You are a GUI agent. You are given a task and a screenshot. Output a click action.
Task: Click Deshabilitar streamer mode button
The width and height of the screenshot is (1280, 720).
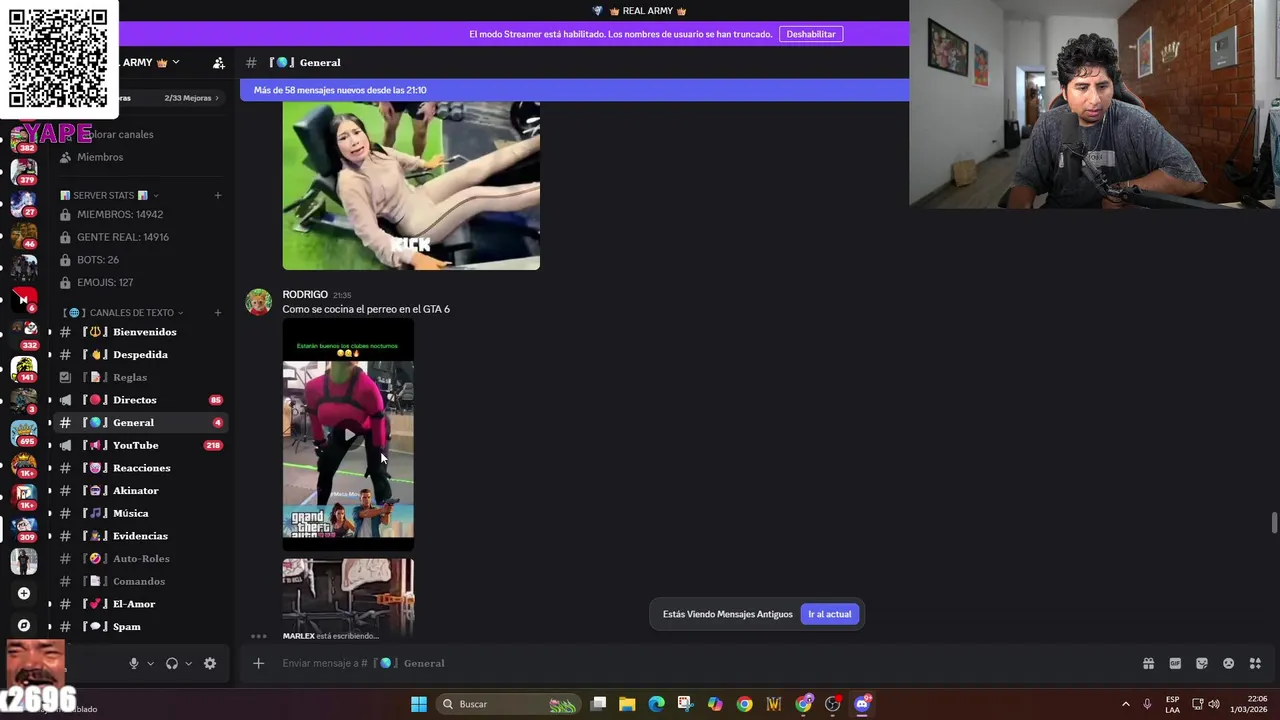click(x=810, y=34)
